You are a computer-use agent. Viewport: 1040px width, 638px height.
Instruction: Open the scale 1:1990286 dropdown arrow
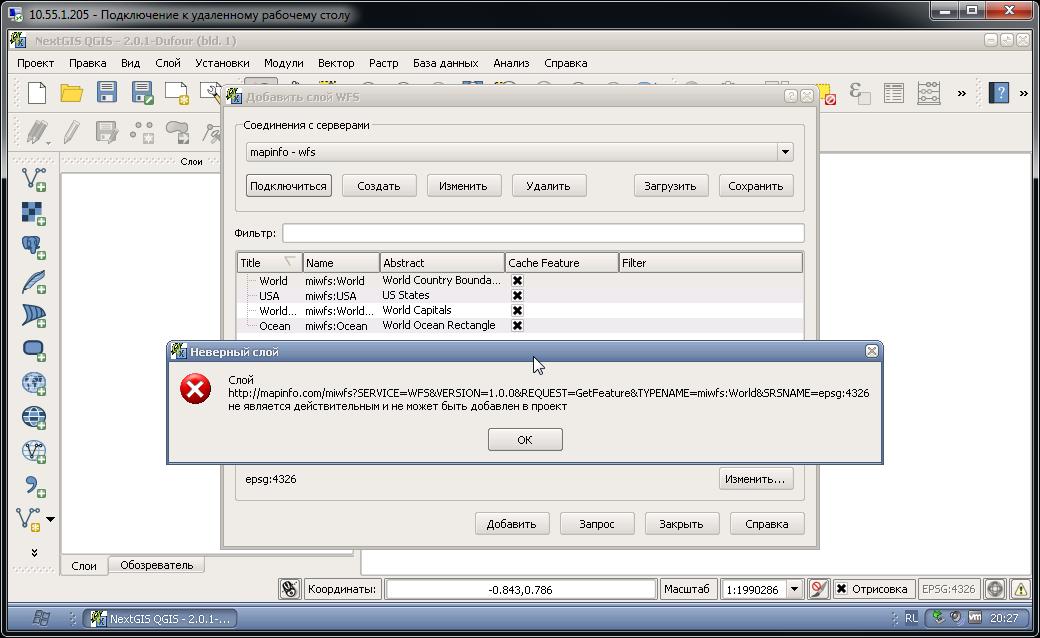point(795,589)
